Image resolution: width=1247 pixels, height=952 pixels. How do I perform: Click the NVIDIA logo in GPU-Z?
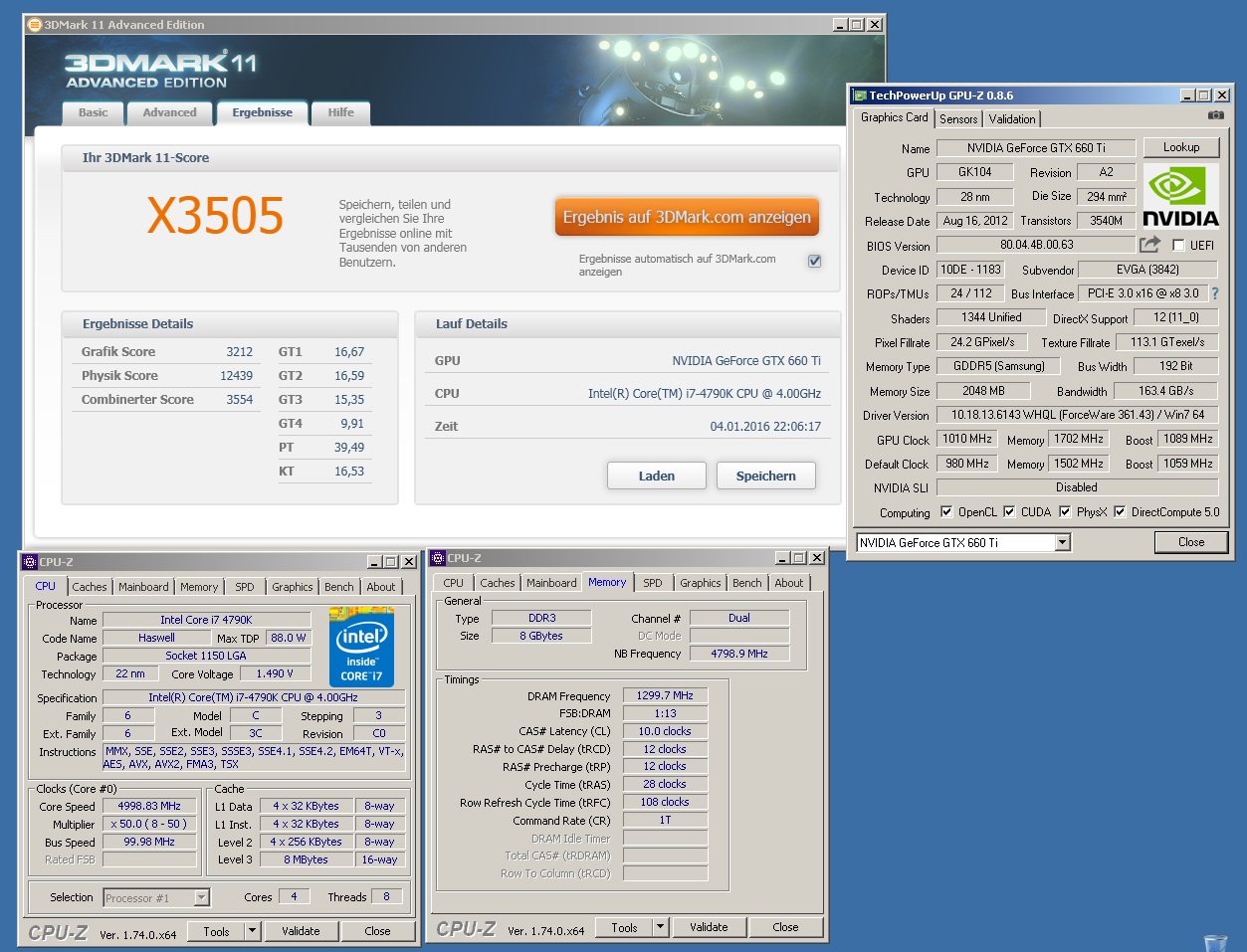pos(1180,196)
